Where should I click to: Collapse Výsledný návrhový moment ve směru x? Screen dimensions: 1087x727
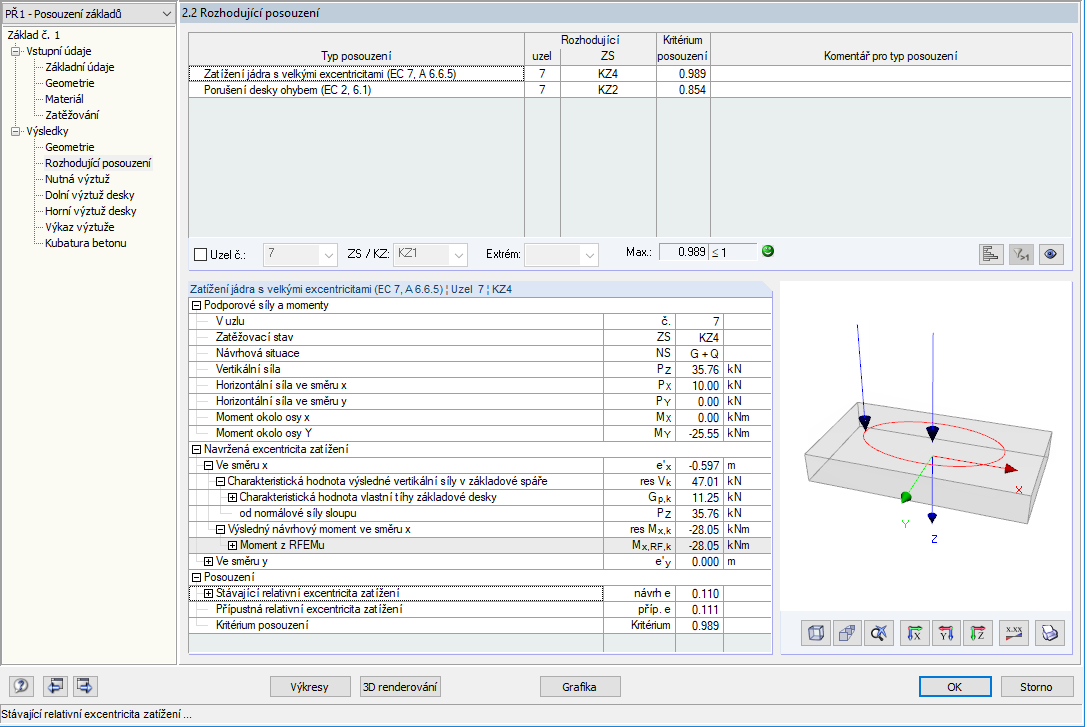(220, 529)
